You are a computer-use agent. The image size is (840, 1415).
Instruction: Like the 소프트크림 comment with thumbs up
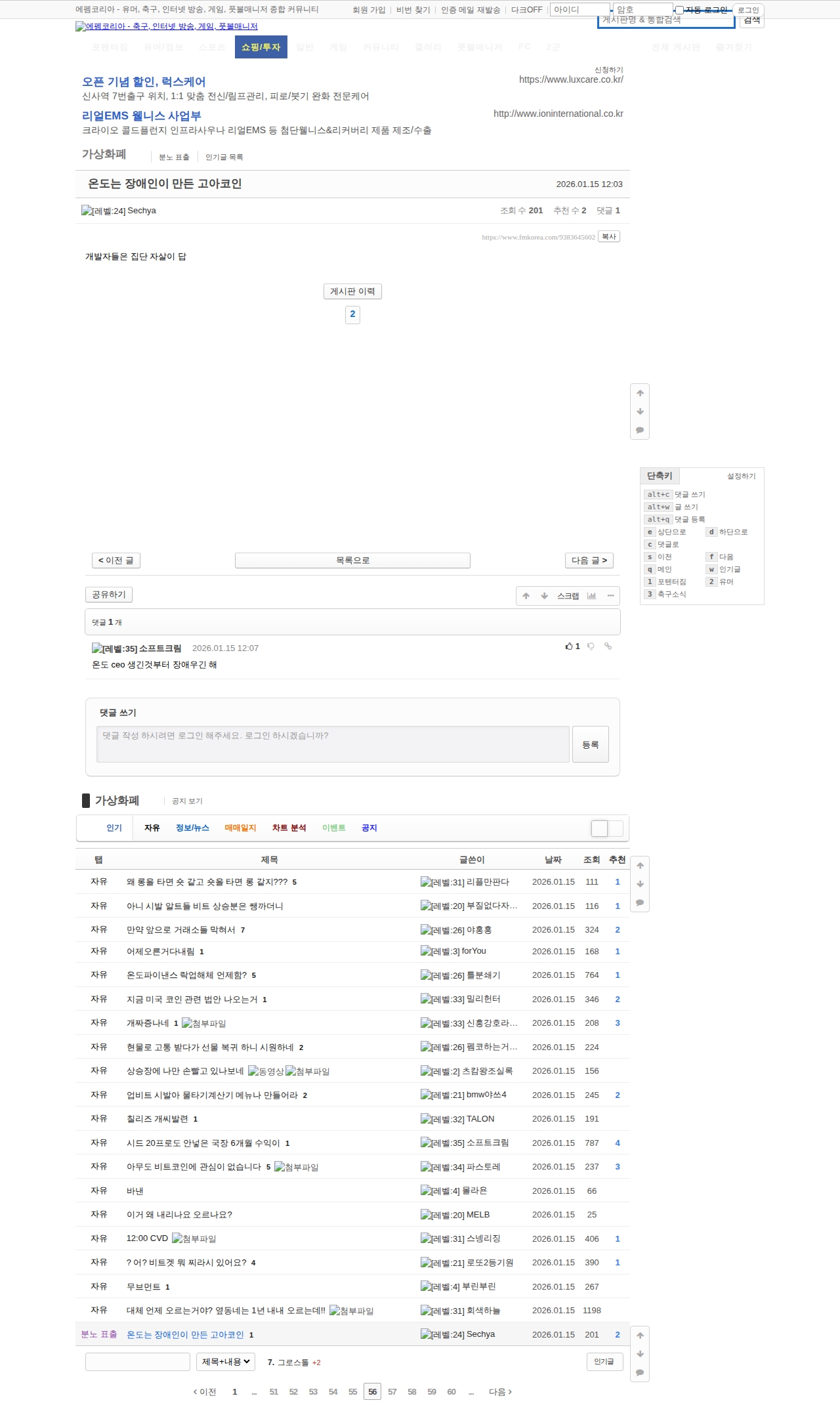click(573, 646)
